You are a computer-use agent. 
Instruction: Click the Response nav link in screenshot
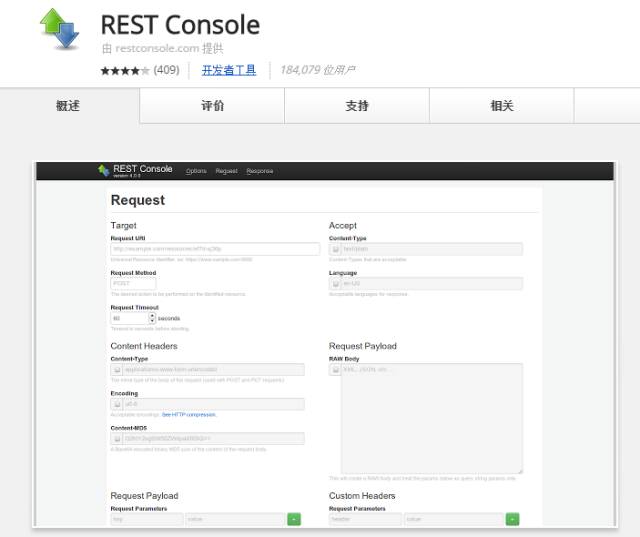[x=260, y=171]
